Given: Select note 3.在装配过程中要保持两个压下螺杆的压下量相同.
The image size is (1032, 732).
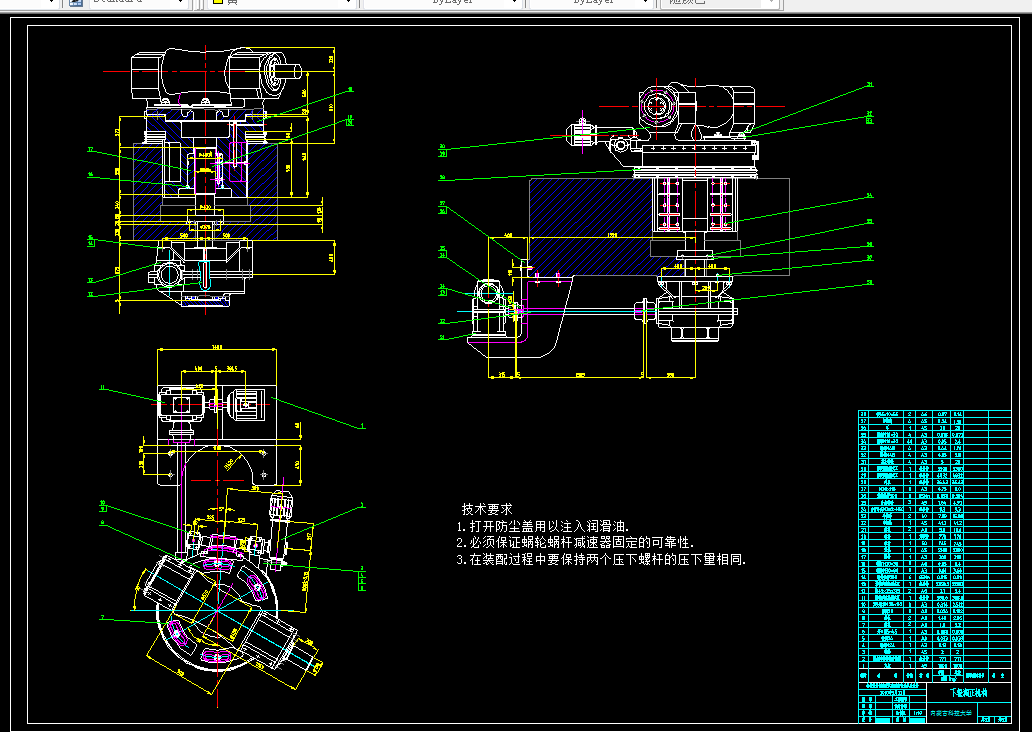Looking at the screenshot, I should click(x=601, y=560).
